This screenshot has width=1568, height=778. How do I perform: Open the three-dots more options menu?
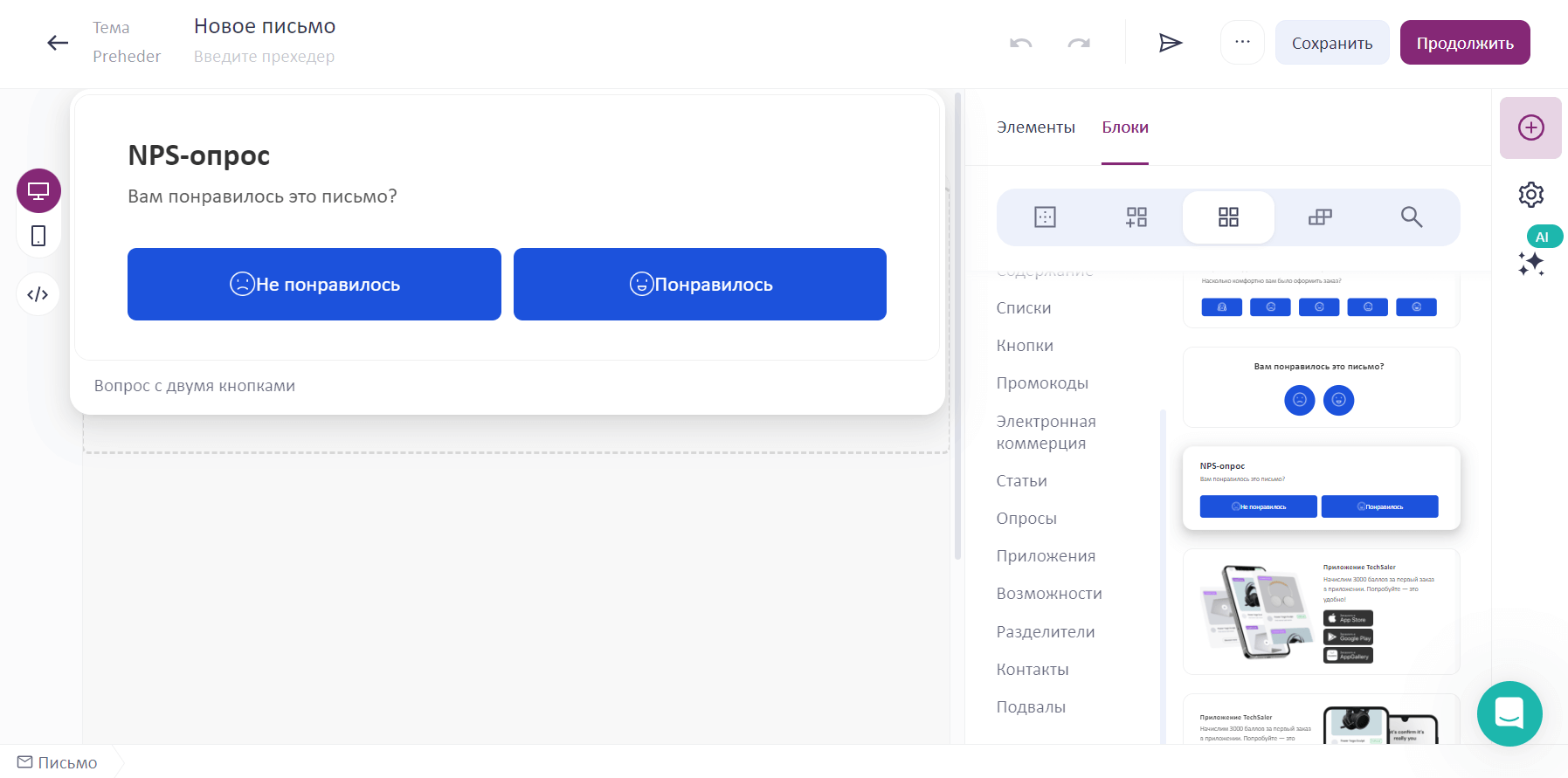click(1242, 42)
